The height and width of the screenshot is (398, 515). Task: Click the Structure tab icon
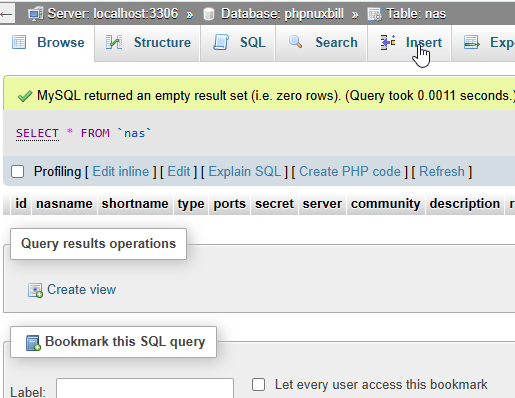[x=114, y=42]
